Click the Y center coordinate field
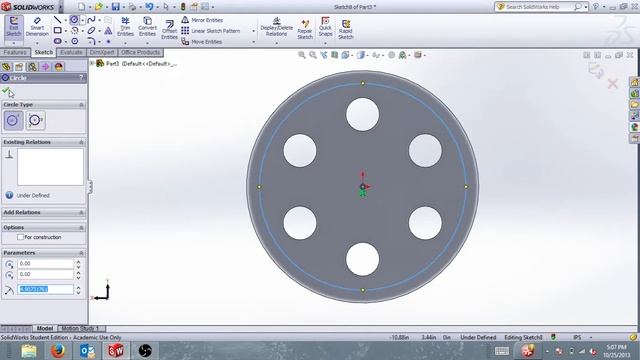The width and height of the screenshot is (640, 360). click(x=45, y=274)
